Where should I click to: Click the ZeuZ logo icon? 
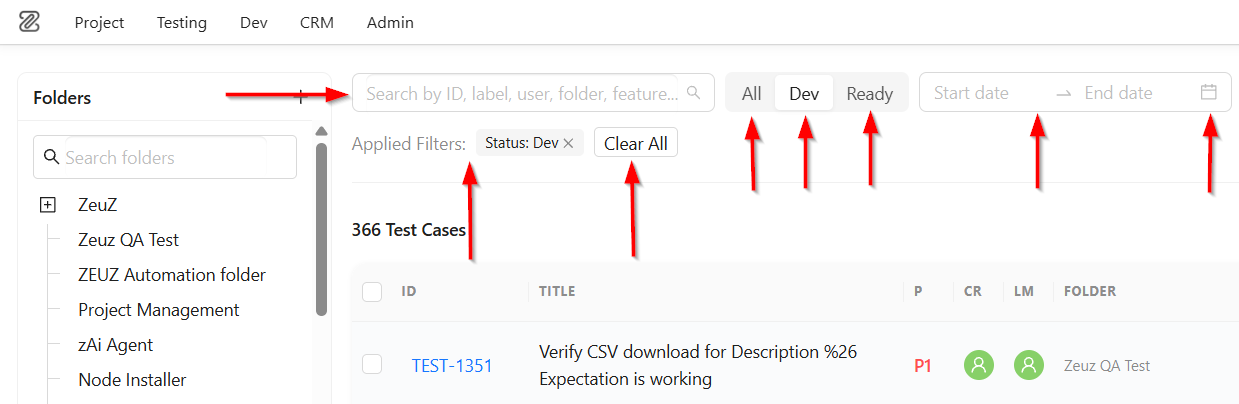[29, 22]
